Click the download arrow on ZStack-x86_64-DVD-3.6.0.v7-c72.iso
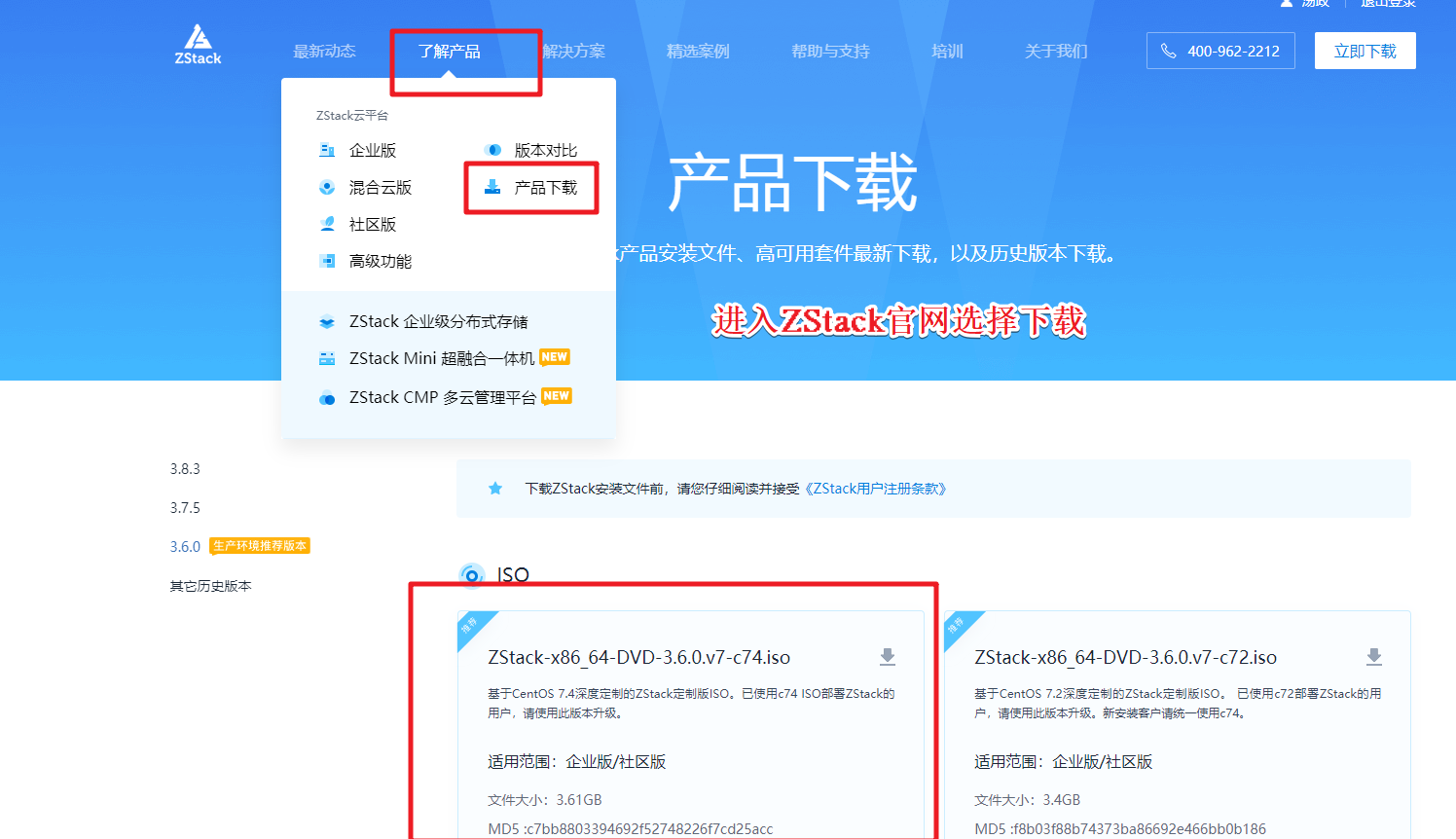1456x839 pixels. tap(1374, 656)
